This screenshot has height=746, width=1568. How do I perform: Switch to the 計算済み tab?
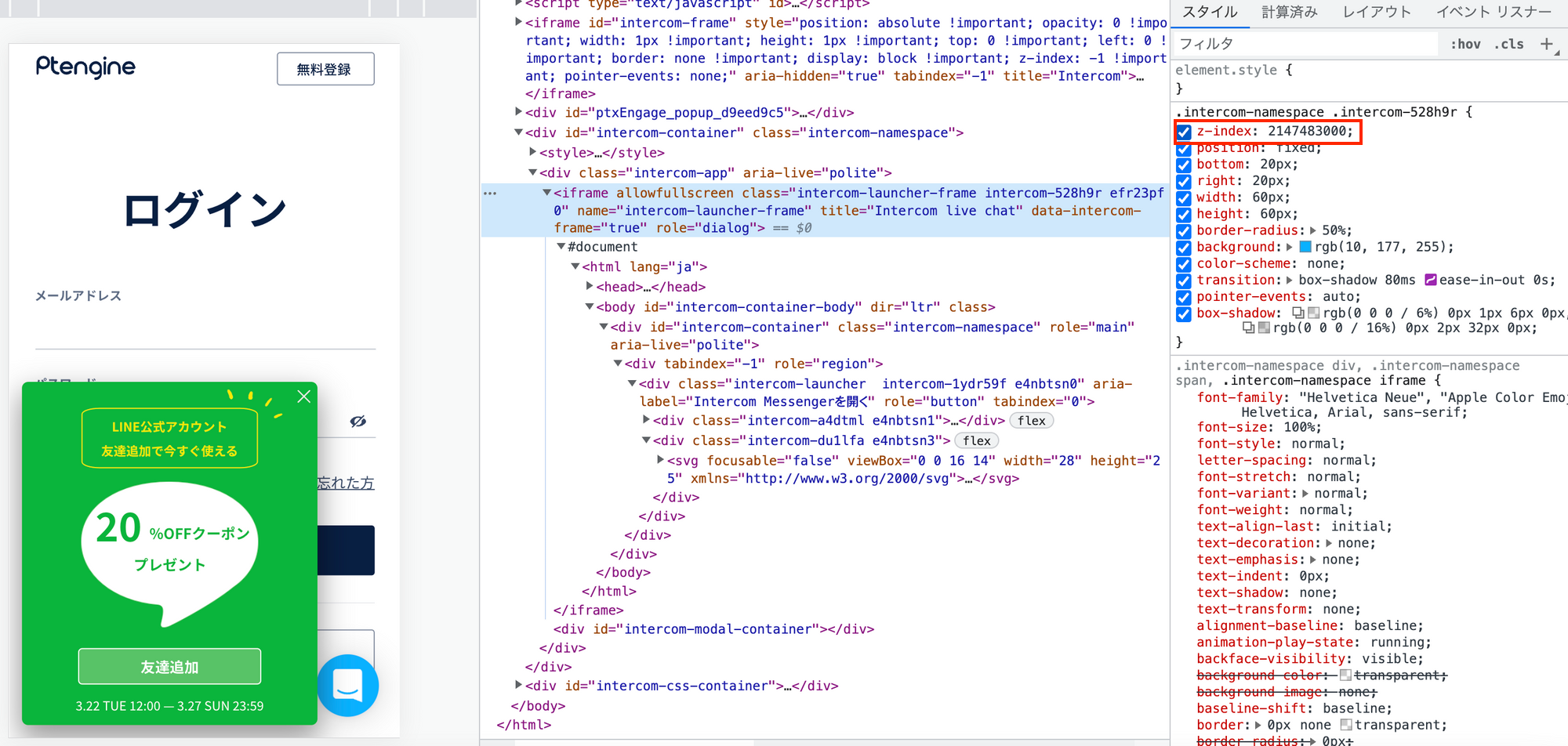(1290, 12)
